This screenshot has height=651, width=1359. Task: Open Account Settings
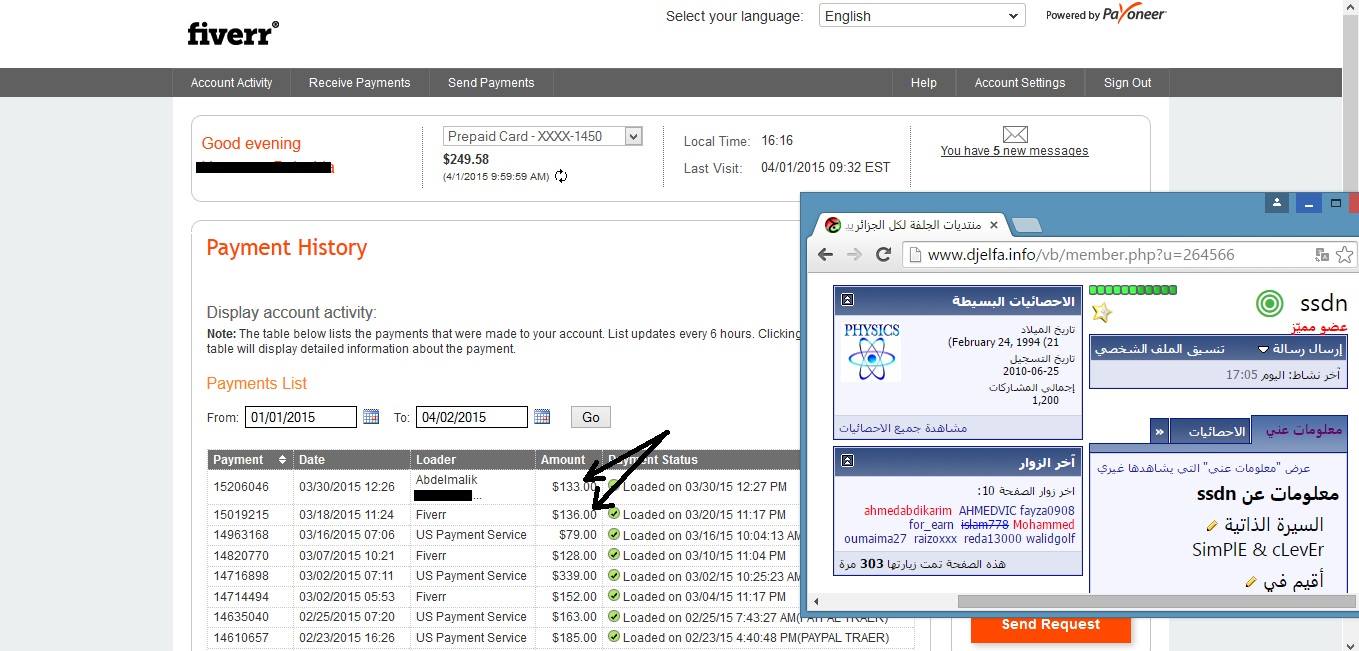(1020, 83)
